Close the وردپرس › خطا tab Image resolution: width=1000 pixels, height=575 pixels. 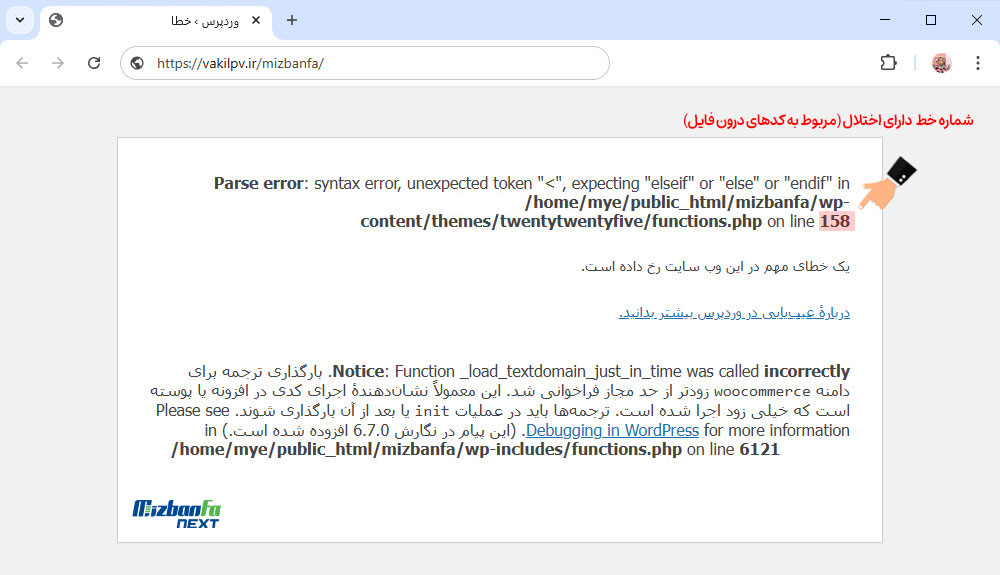coord(256,20)
